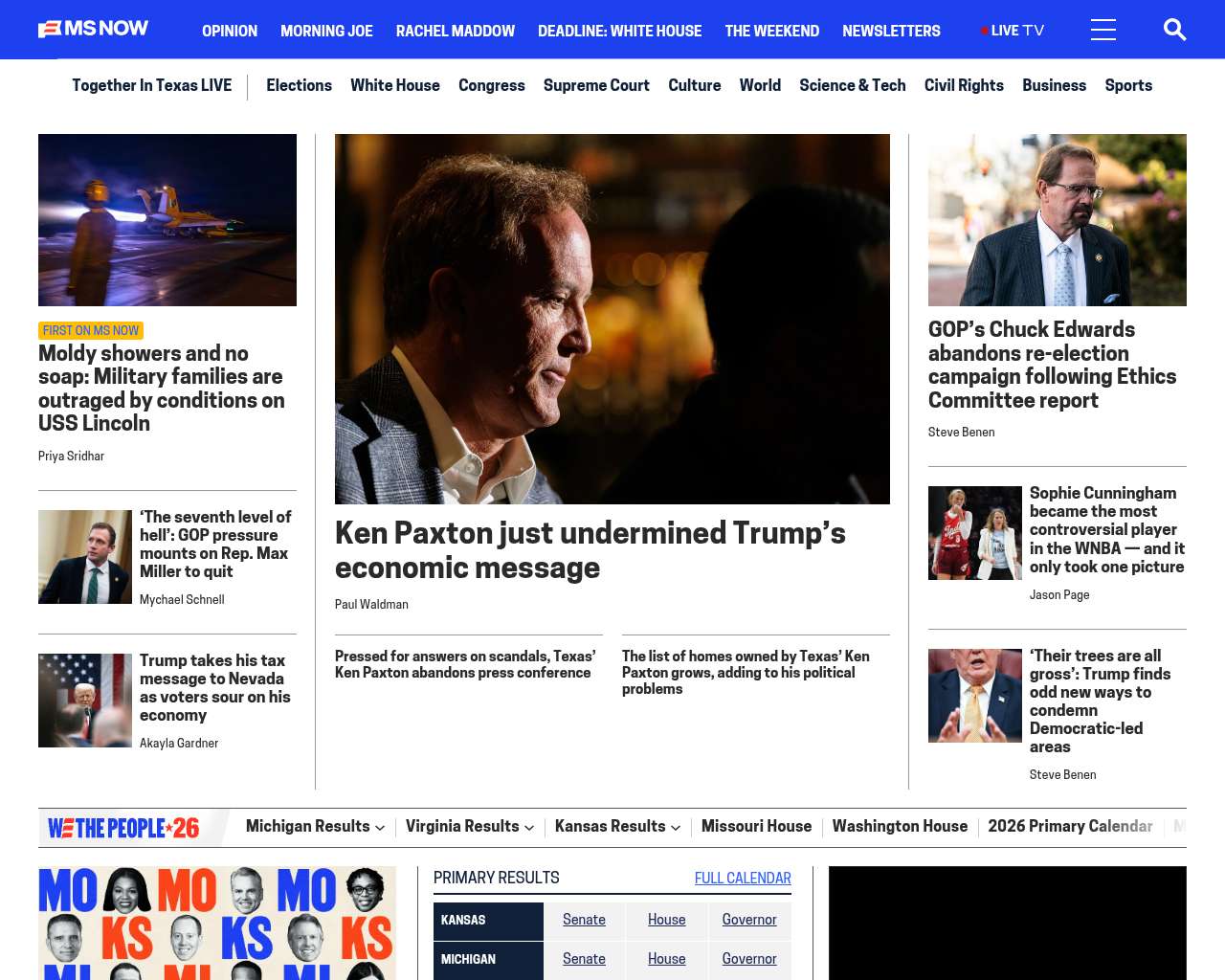Open Missouri House results

pos(756,827)
